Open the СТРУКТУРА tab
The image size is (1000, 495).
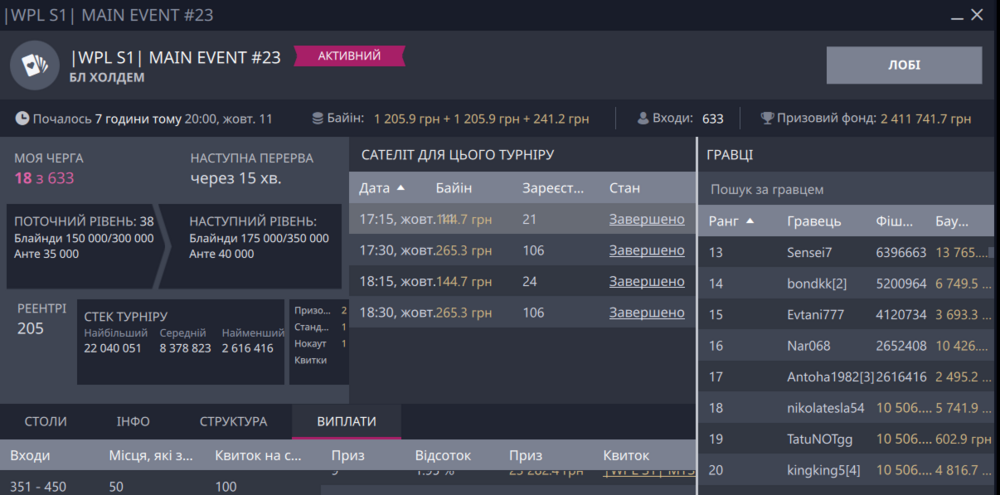(x=233, y=421)
